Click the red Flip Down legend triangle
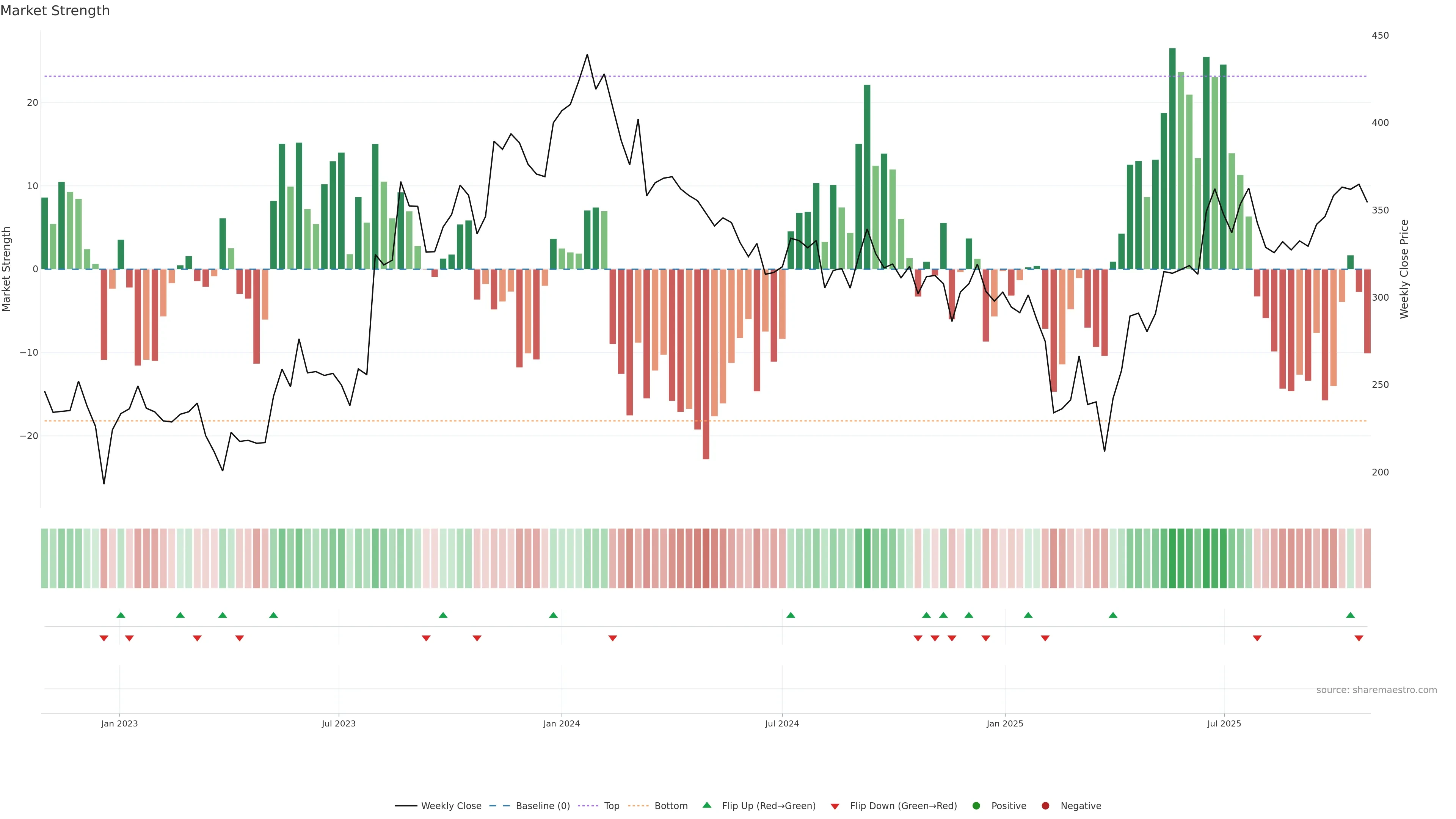This screenshot has height=819, width=1456. (835, 806)
